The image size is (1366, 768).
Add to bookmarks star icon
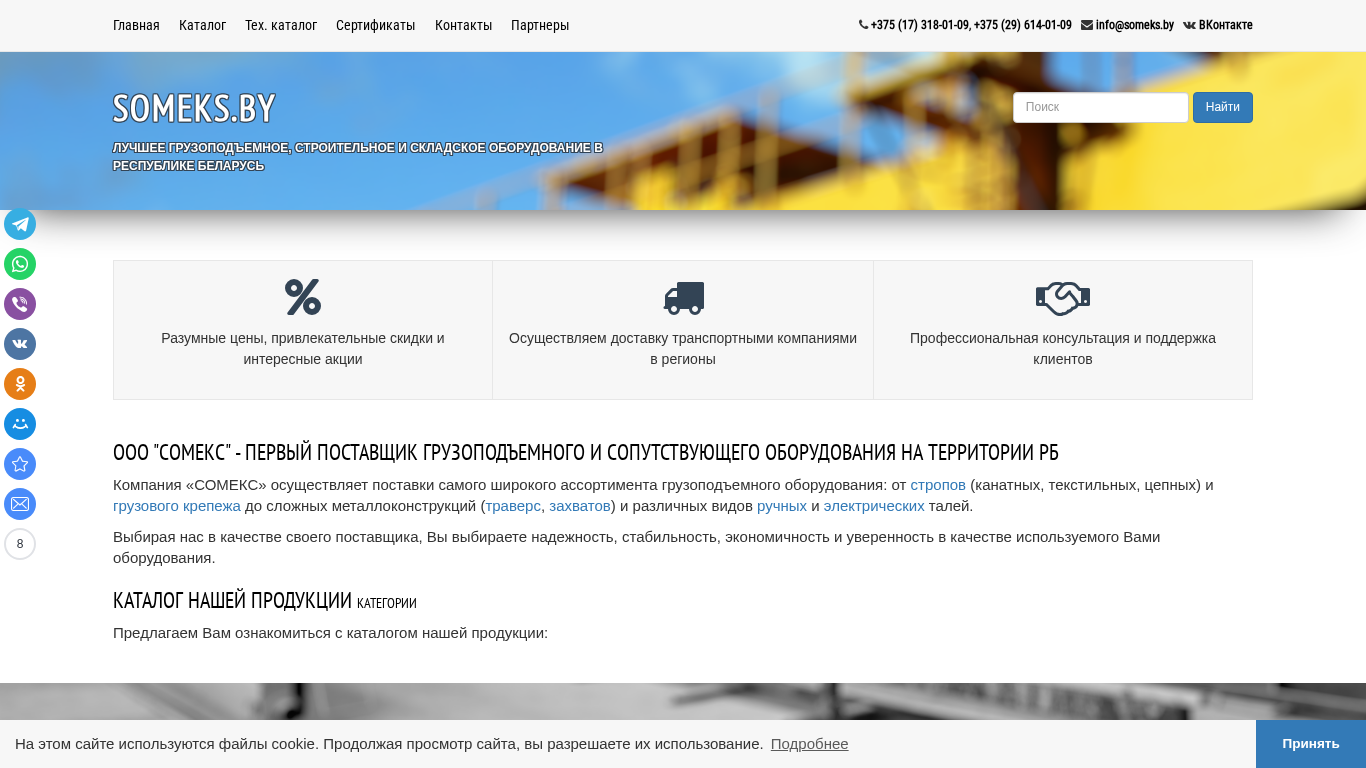(x=20, y=464)
